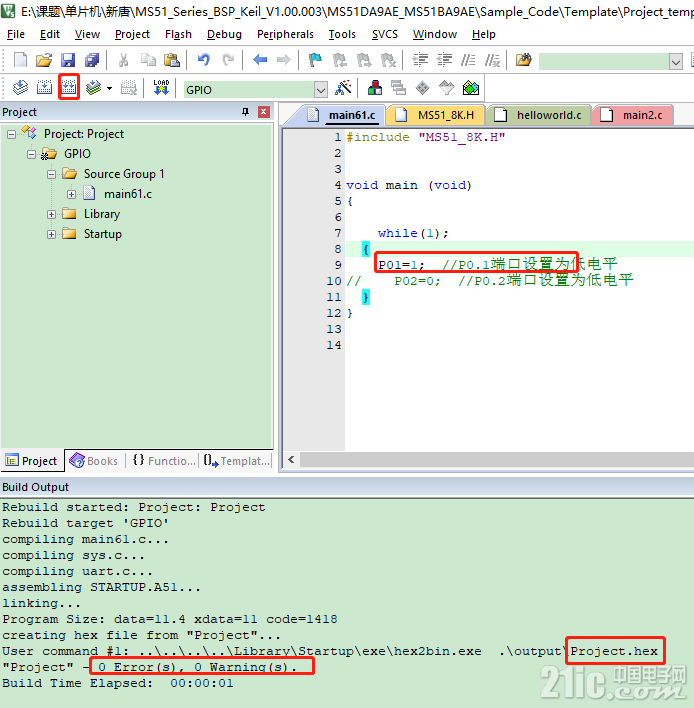This screenshot has height=708, width=694.
Task: Translate current file icon
Action: tap(20, 87)
